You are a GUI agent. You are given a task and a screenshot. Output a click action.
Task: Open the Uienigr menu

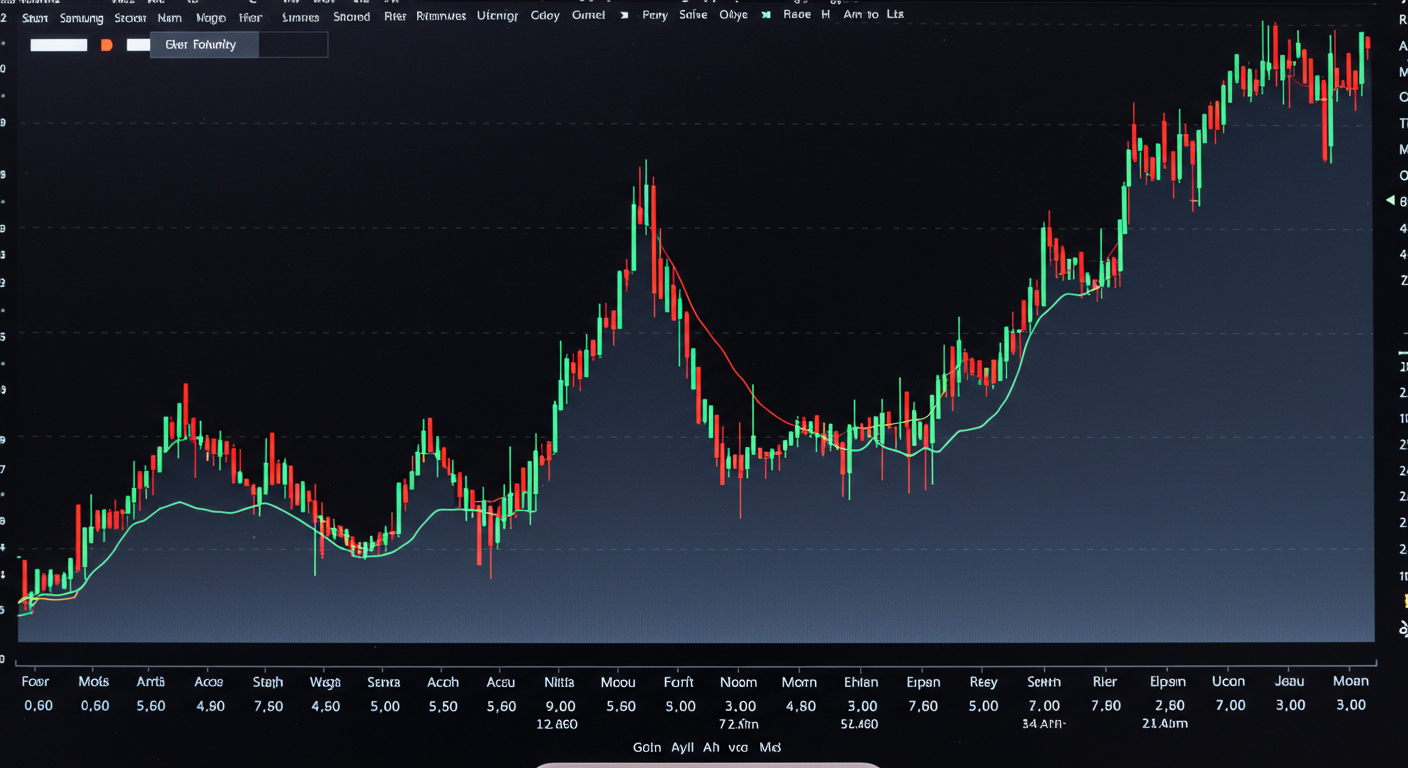click(498, 16)
